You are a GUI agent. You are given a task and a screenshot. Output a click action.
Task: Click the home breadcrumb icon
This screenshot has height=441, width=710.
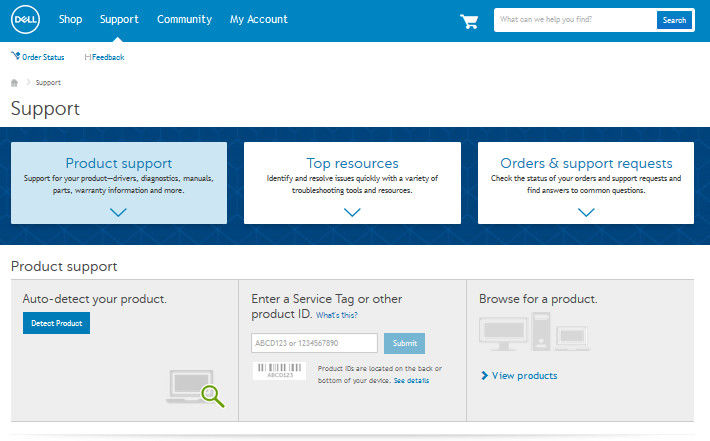click(14, 82)
